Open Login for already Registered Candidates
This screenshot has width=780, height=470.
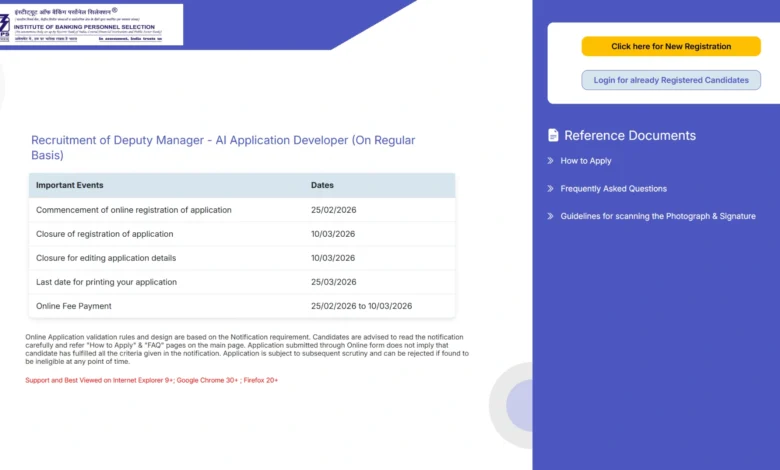pyautogui.click(x=671, y=80)
